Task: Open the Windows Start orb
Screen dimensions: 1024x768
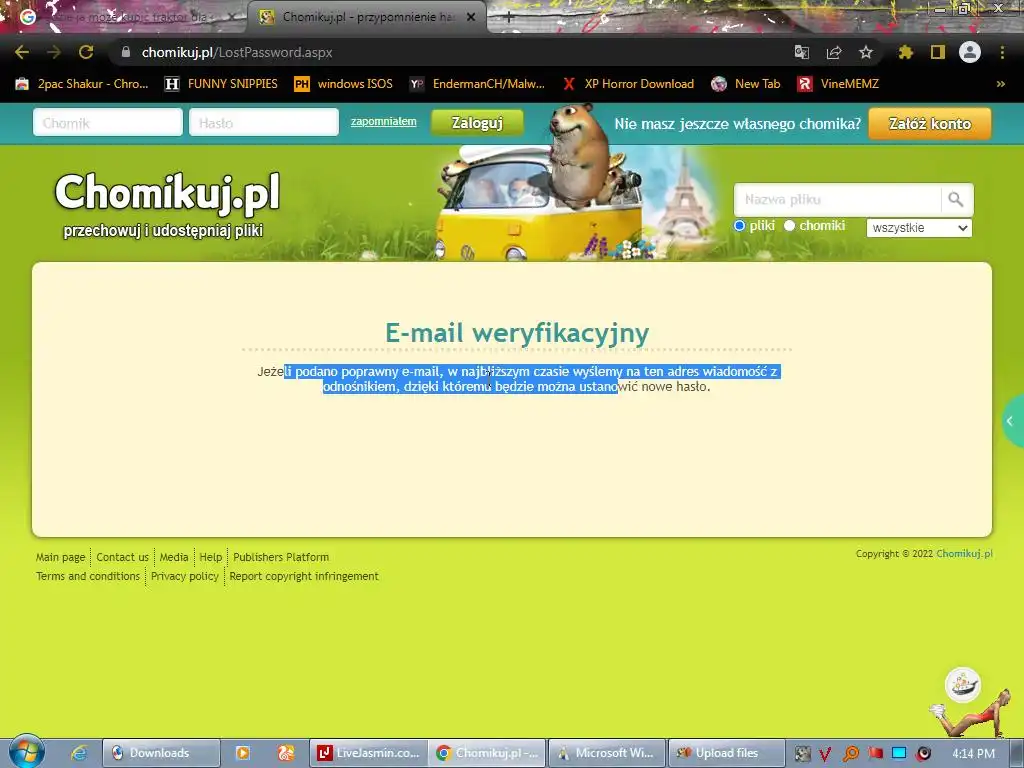Action: coord(27,752)
